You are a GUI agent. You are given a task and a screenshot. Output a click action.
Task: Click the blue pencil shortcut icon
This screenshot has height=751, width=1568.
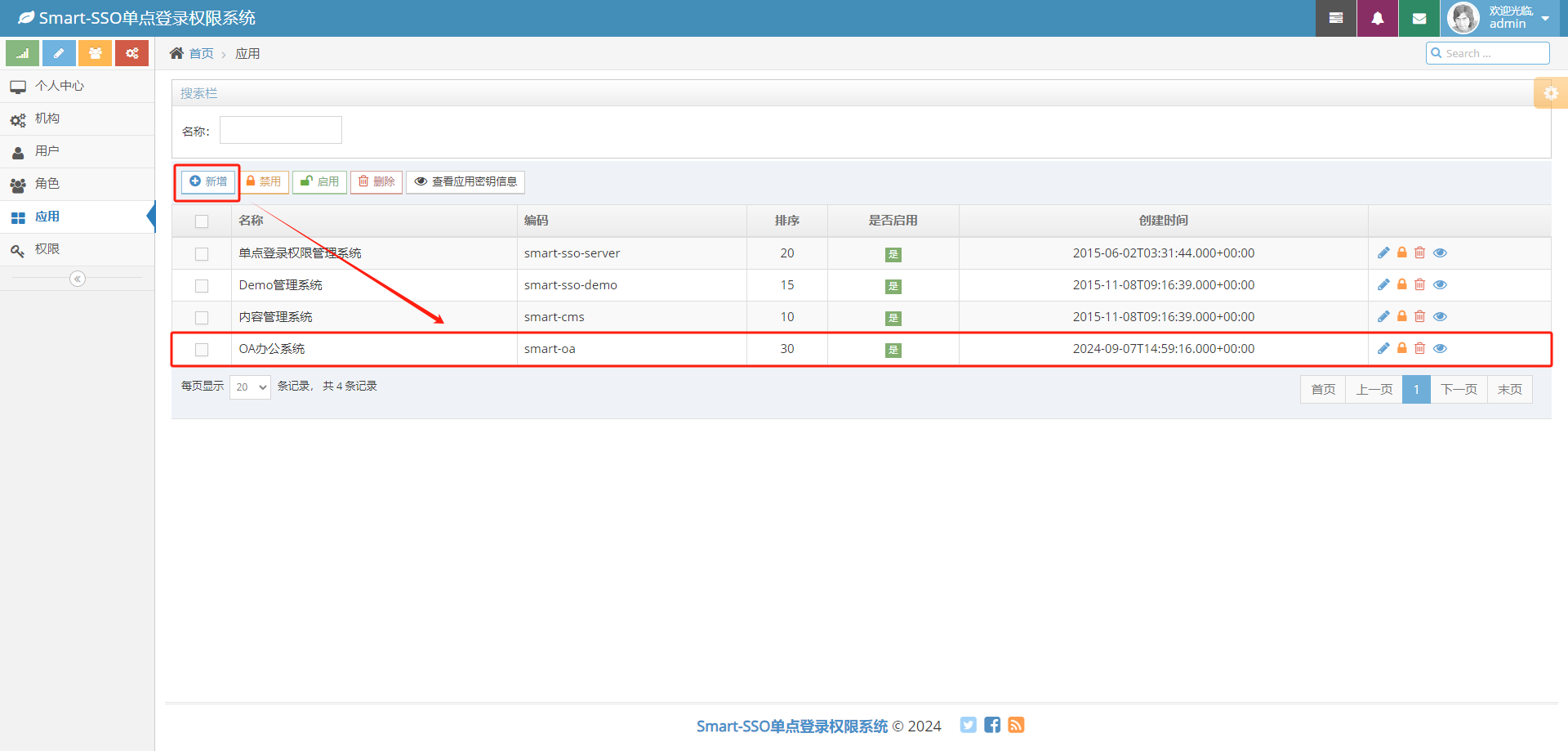pos(59,53)
